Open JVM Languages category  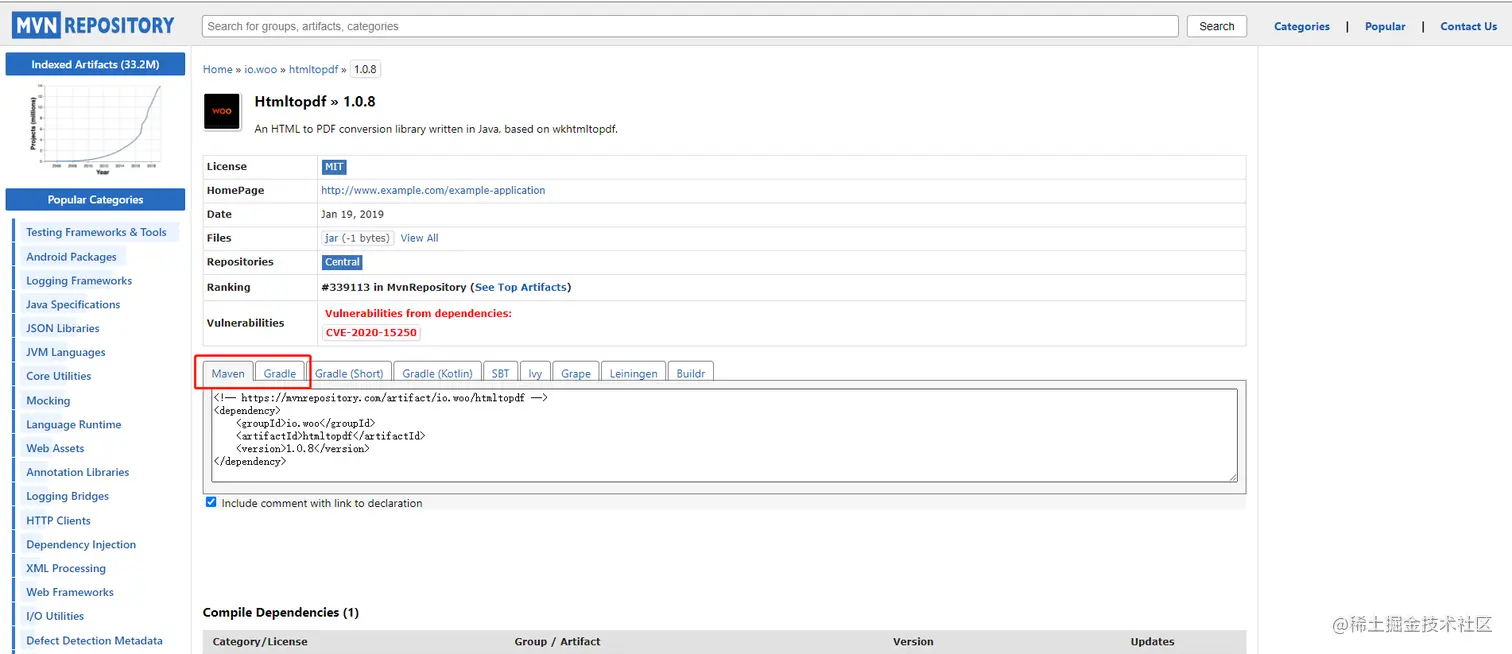point(66,352)
